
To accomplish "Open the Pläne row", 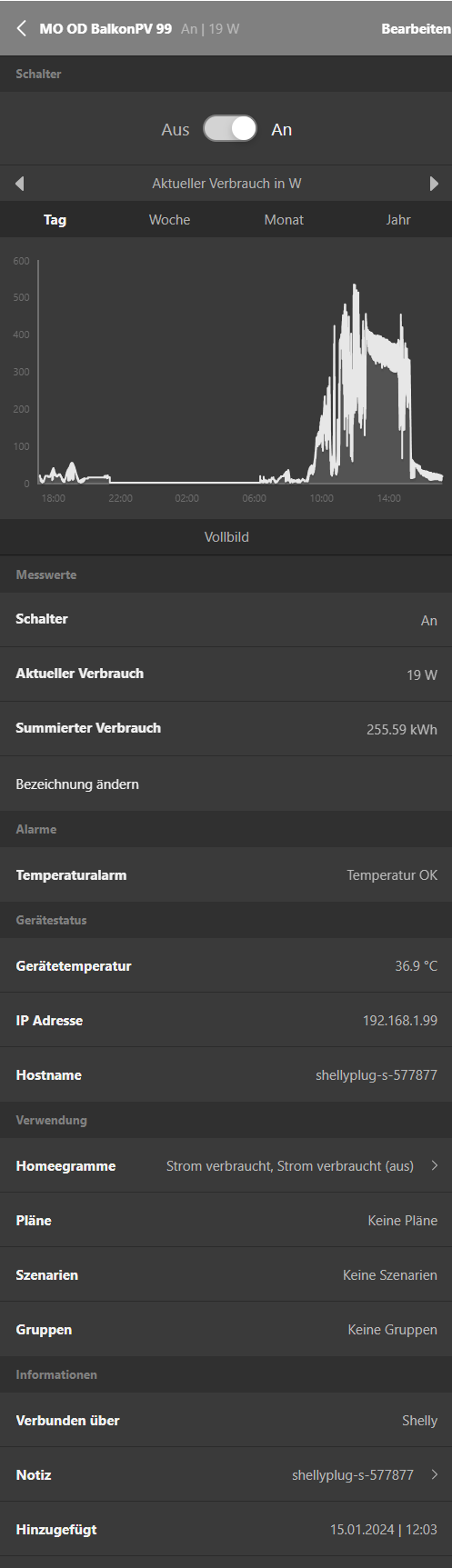I will pos(226,1220).
